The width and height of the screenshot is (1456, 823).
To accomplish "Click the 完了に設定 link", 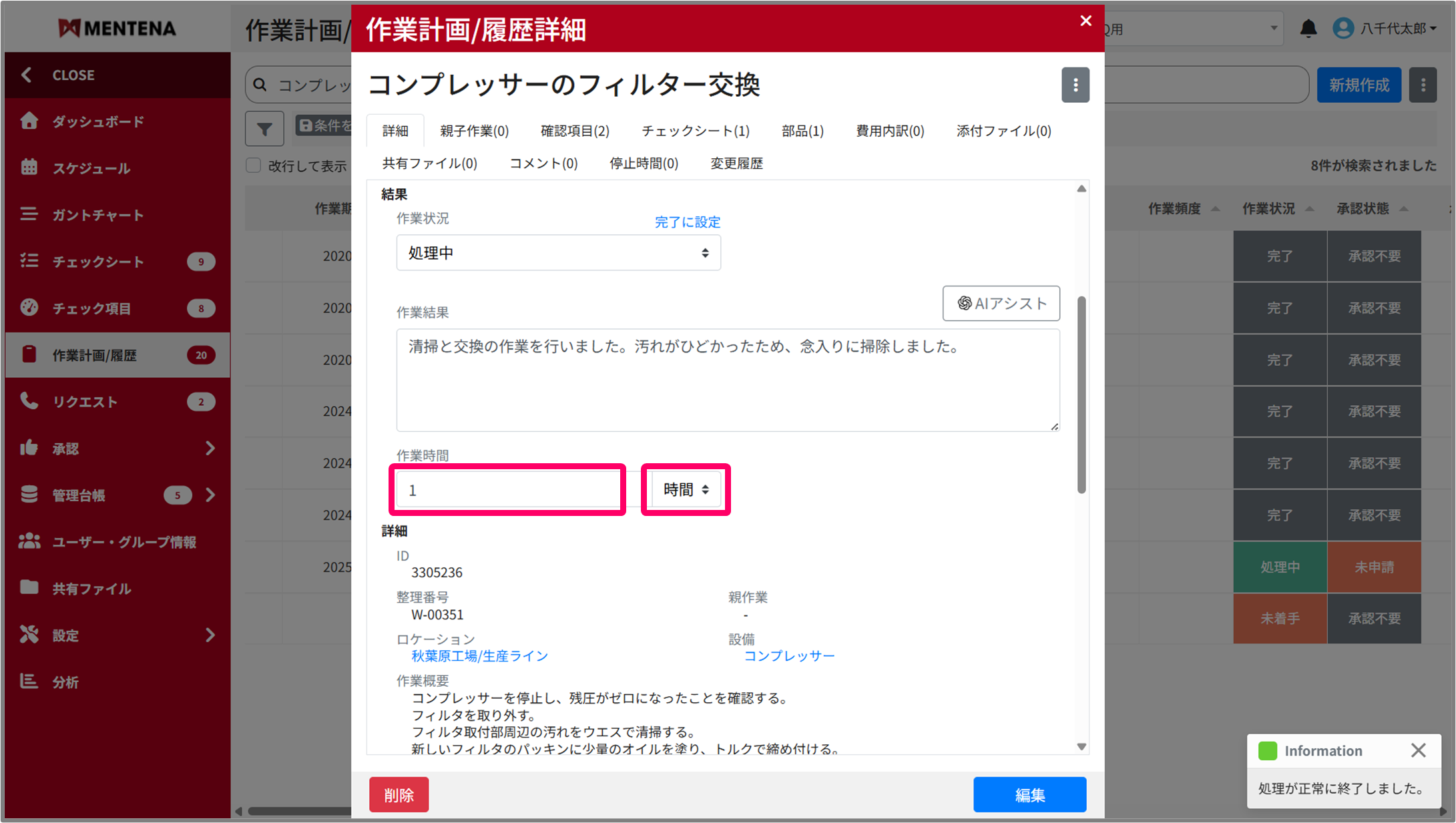I will (x=687, y=222).
